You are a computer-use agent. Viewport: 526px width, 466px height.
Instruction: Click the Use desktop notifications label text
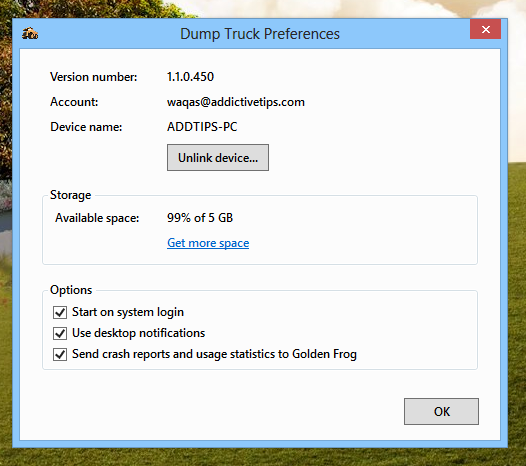[139, 333]
